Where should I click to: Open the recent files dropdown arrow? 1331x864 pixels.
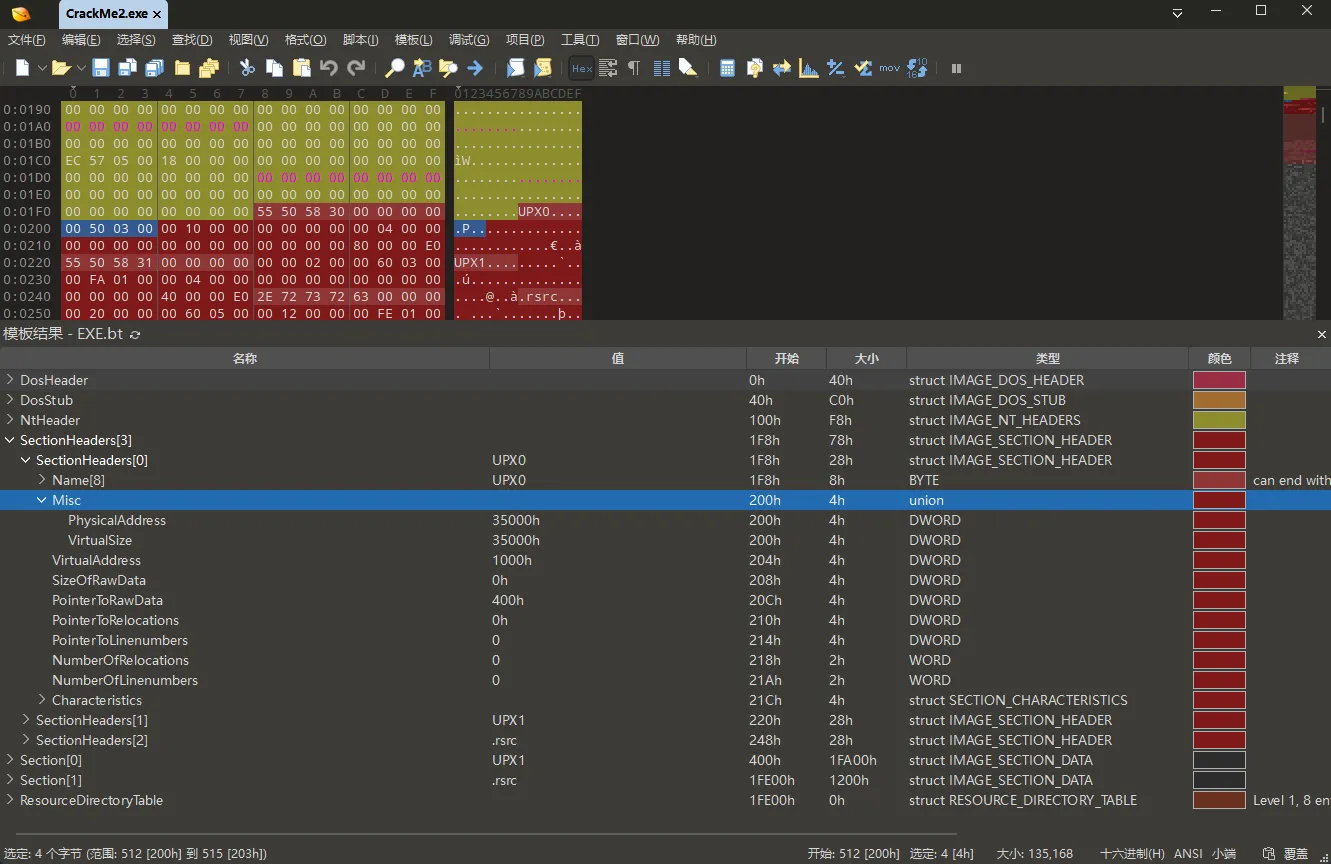pyautogui.click(x=80, y=68)
